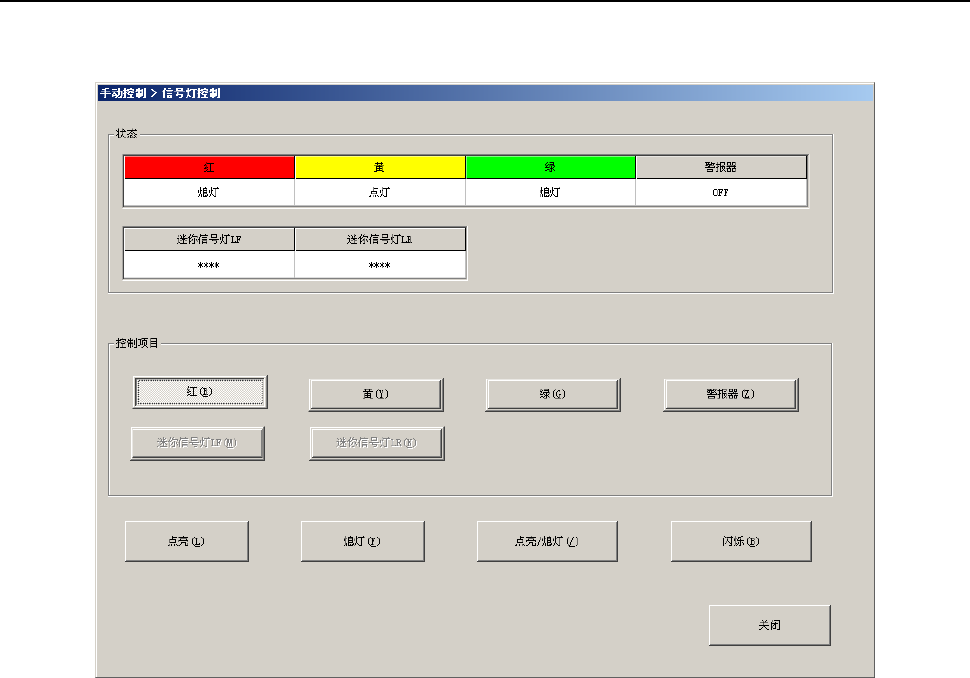The height and width of the screenshot is (678, 970).
Task: Click the 熄灯 value under 红
Action: [x=209, y=192]
